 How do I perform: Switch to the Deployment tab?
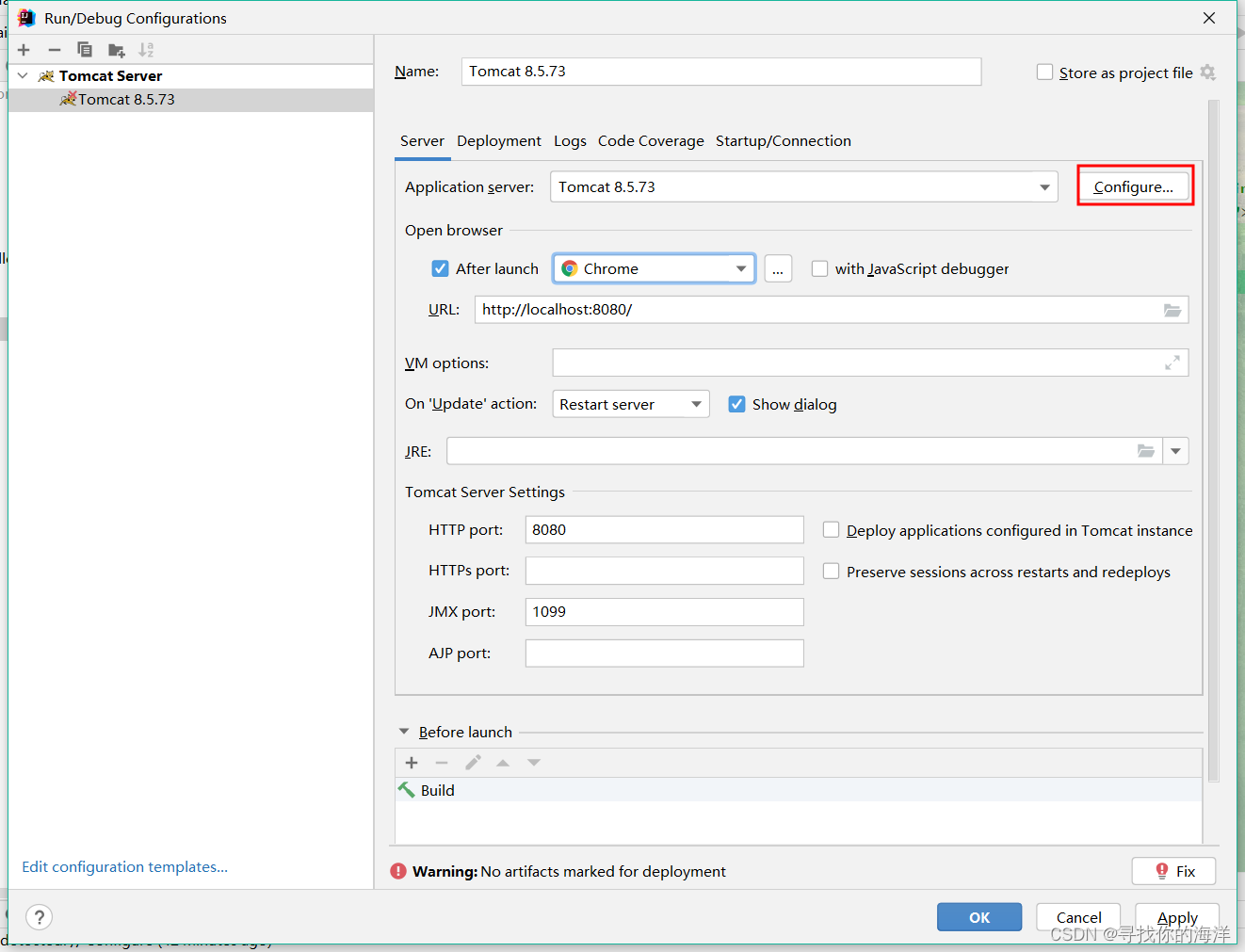click(499, 141)
